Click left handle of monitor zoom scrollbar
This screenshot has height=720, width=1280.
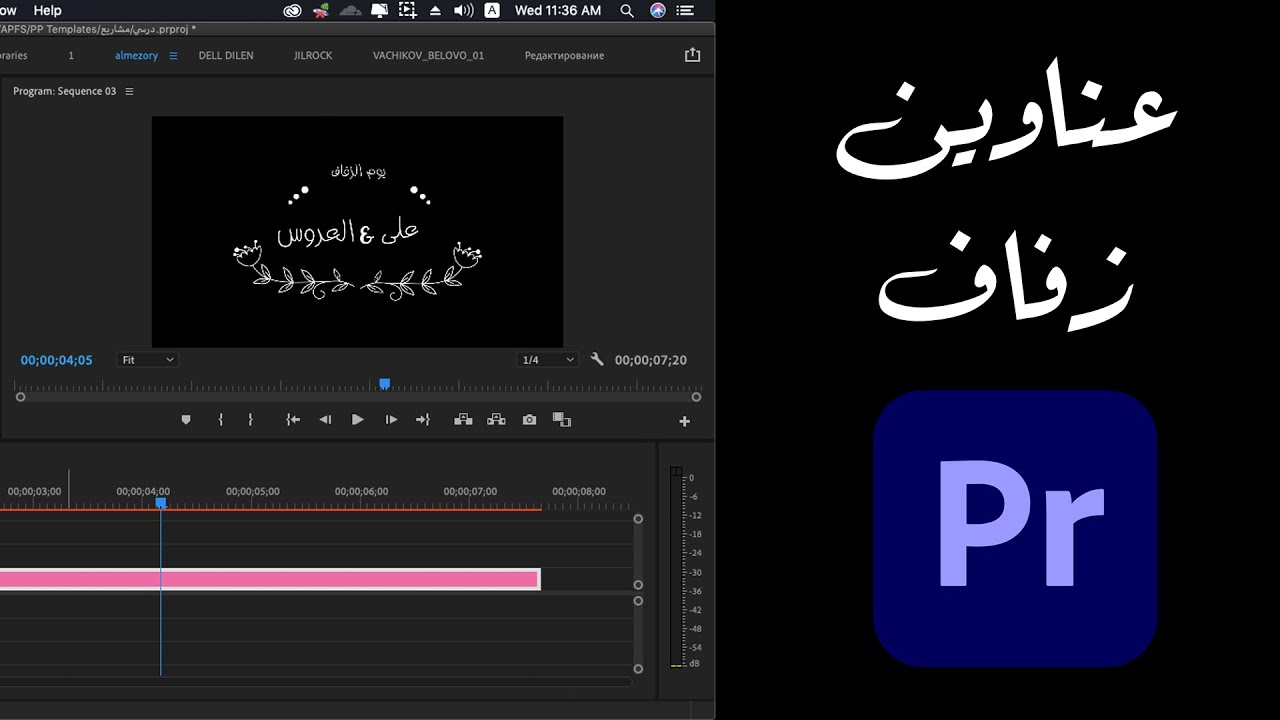pyautogui.click(x=20, y=397)
